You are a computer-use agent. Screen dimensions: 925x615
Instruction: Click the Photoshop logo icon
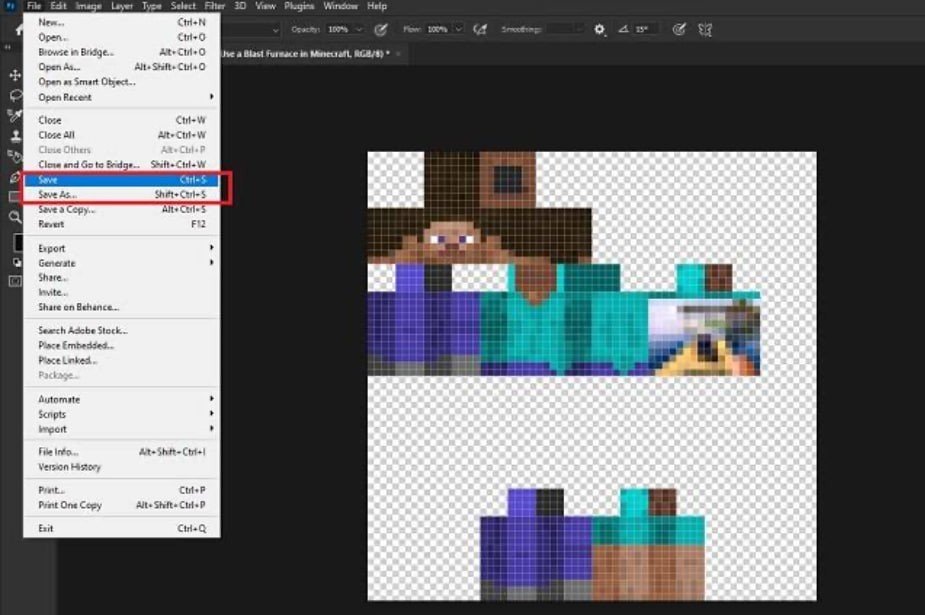pyautogui.click(x=9, y=6)
